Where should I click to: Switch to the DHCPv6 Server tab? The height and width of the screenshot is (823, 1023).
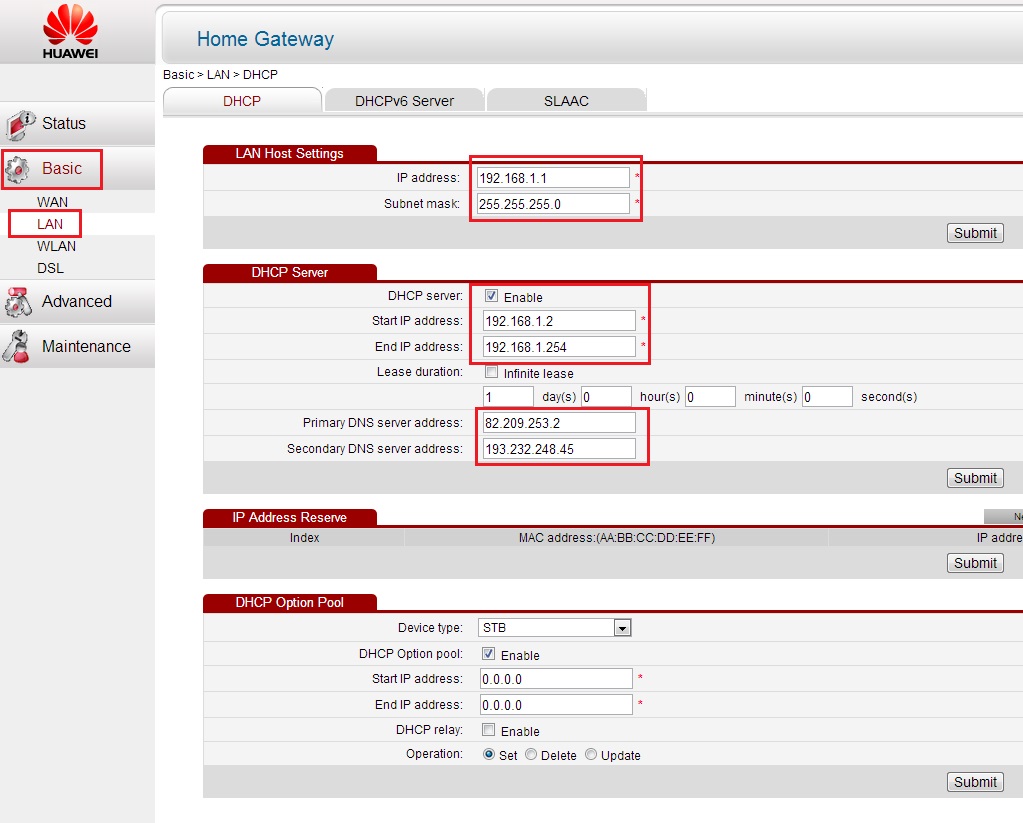(404, 101)
